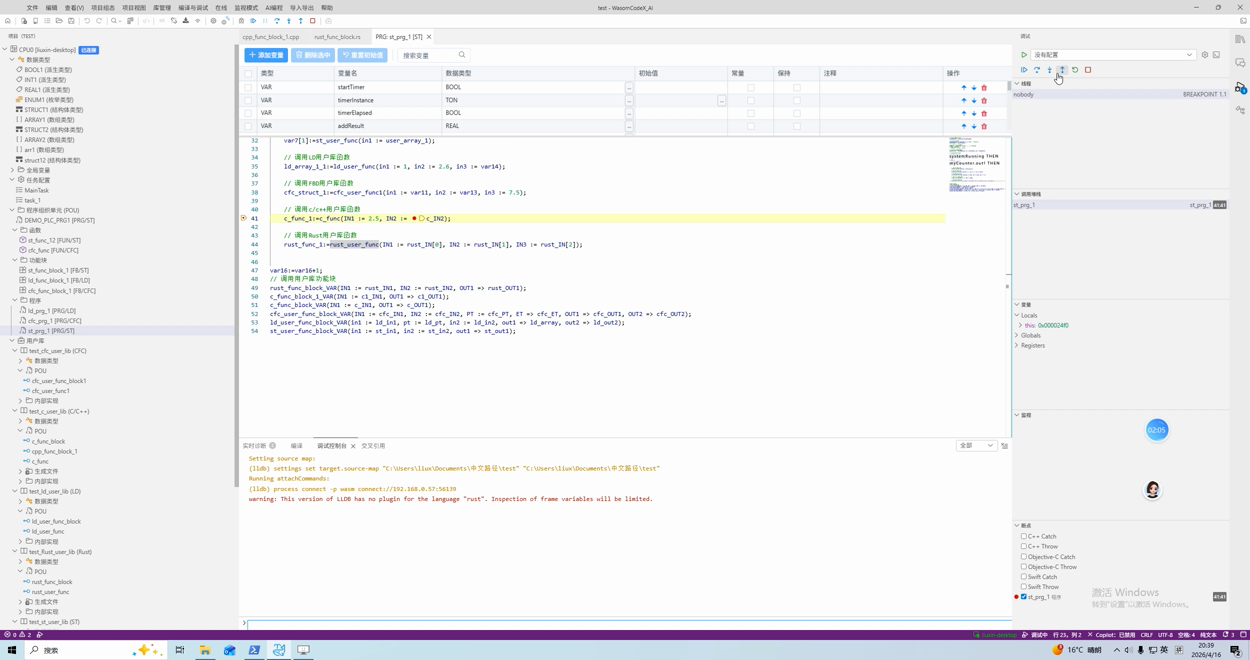Click the Home icon in the top toolbar
This screenshot has height=660, width=1250.
8,20
